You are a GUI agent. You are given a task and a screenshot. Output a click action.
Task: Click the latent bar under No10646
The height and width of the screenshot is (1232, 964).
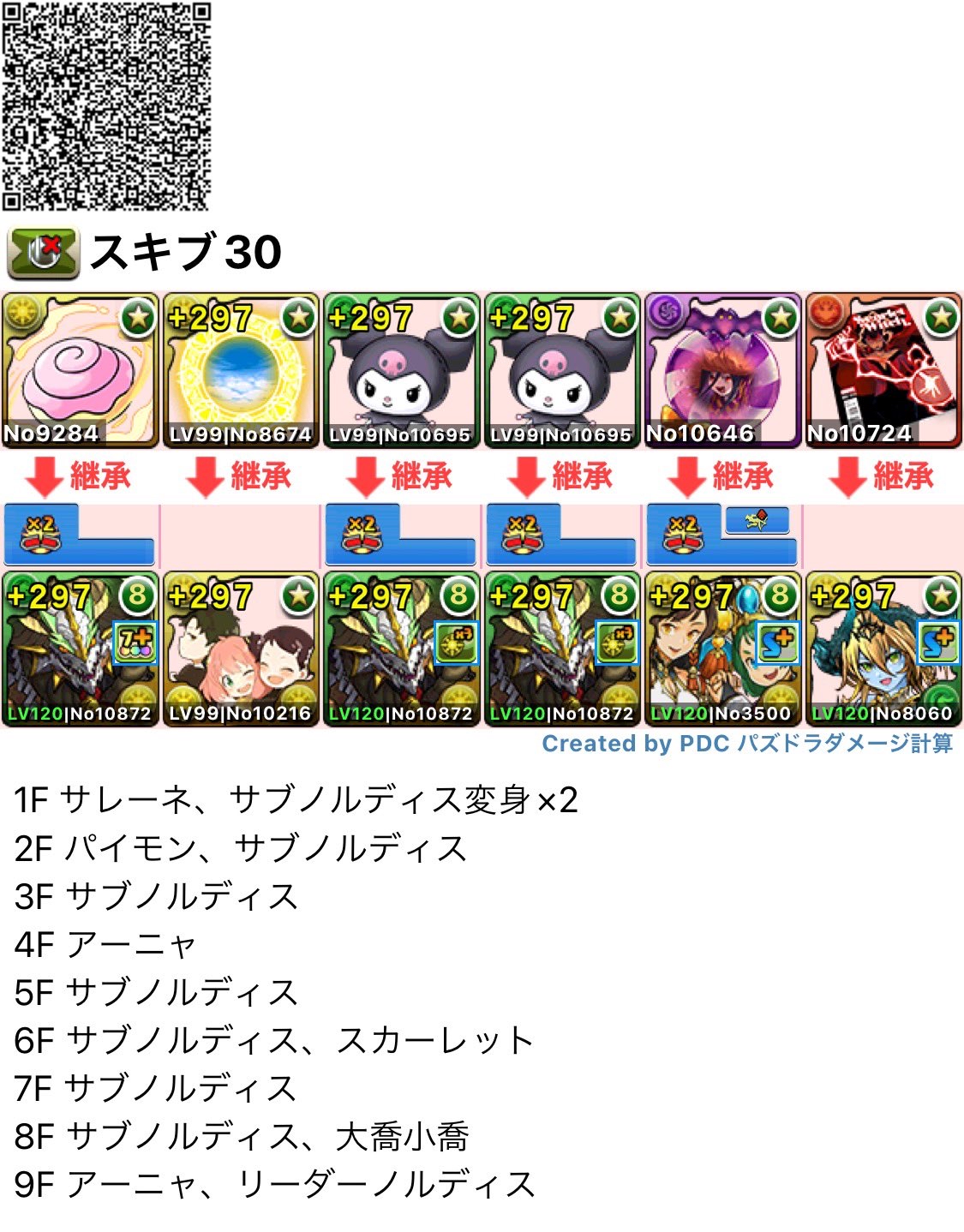[x=723, y=535]
